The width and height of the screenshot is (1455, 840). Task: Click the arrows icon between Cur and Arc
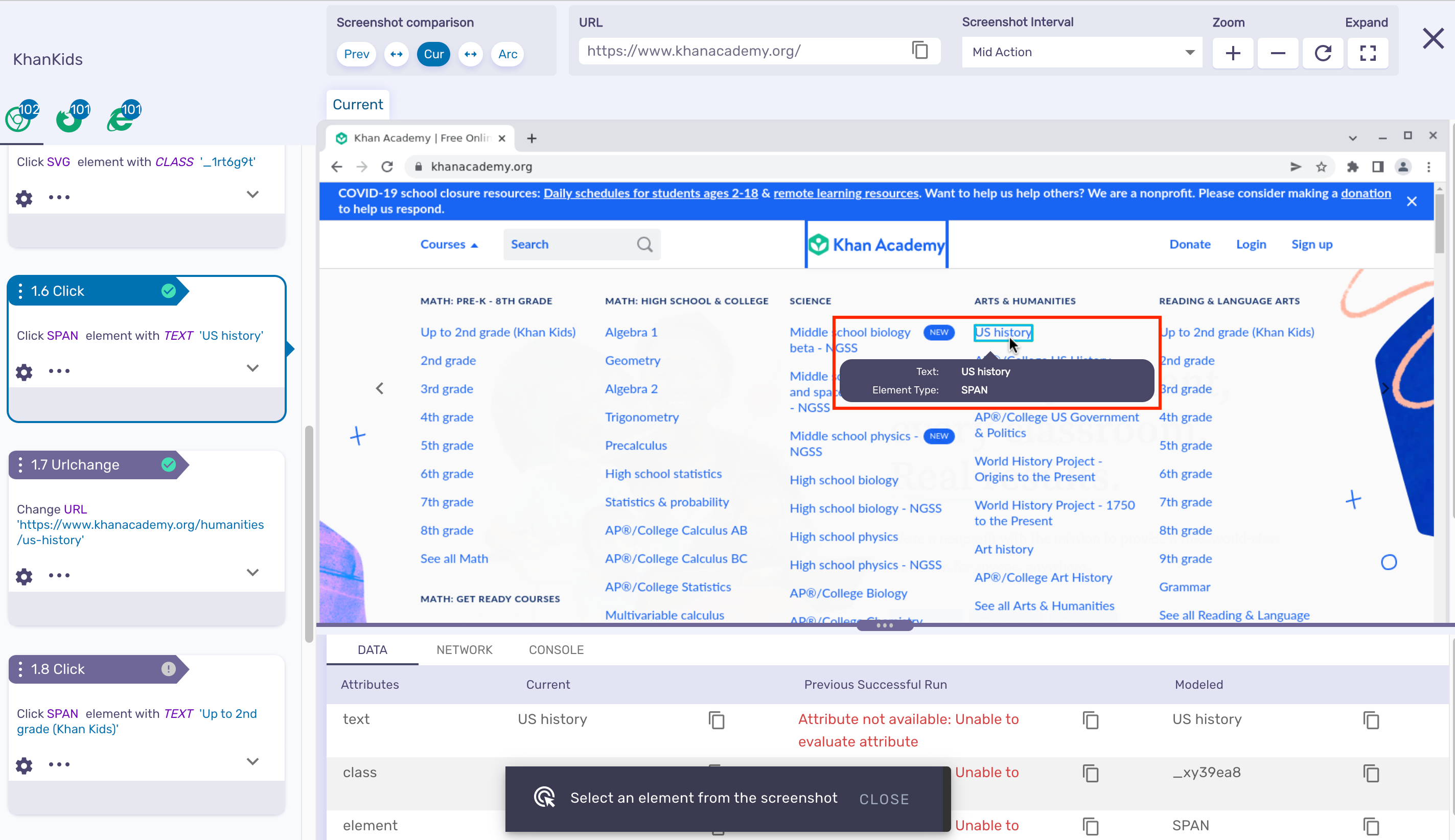coord(471,54)
